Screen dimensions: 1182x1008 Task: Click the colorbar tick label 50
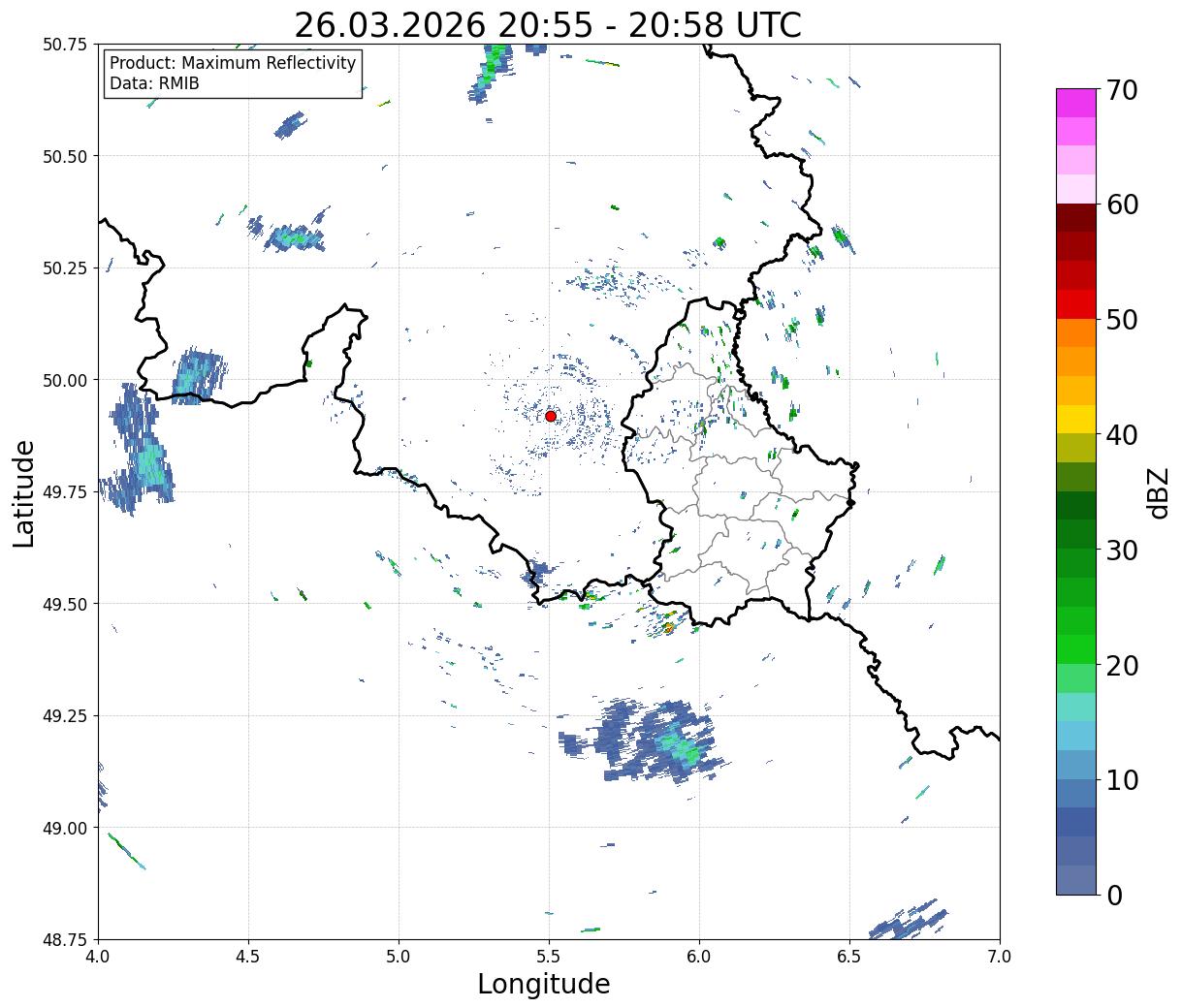click(x=1121, y=320)
